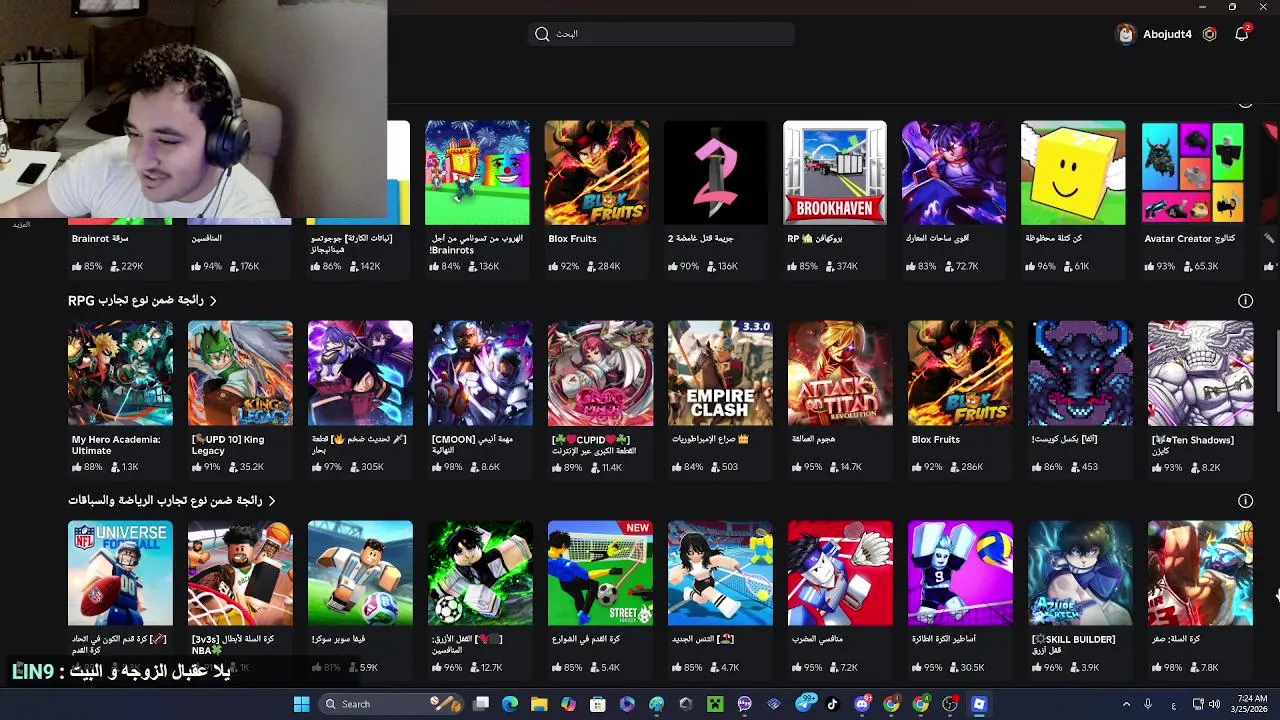The height and width of the screenshot is (720, 1280).
Task: Click the "Blox Fruits" title in RPG row
Action: (936, 440)
